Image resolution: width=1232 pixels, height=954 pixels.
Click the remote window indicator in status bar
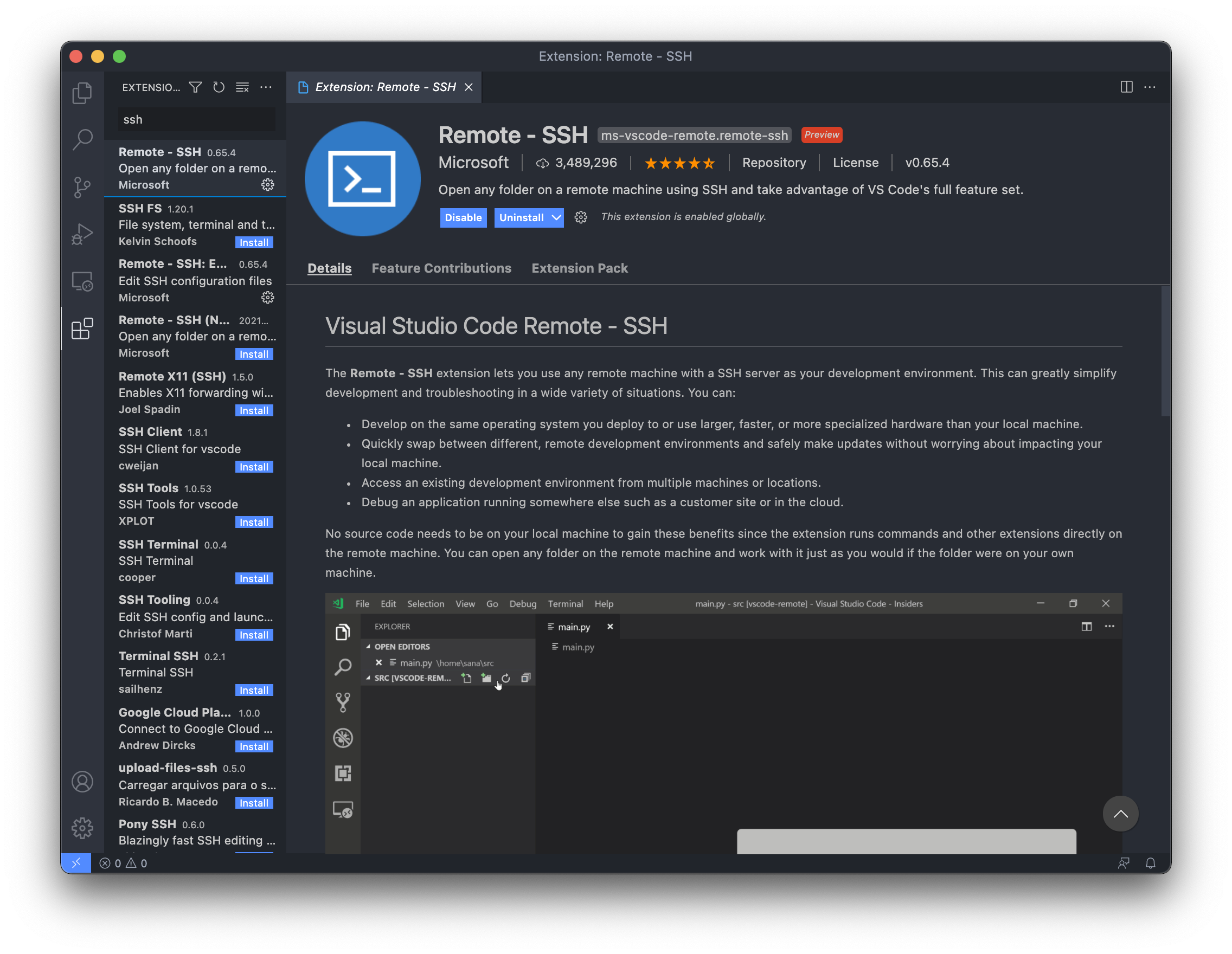click(75, 862)
